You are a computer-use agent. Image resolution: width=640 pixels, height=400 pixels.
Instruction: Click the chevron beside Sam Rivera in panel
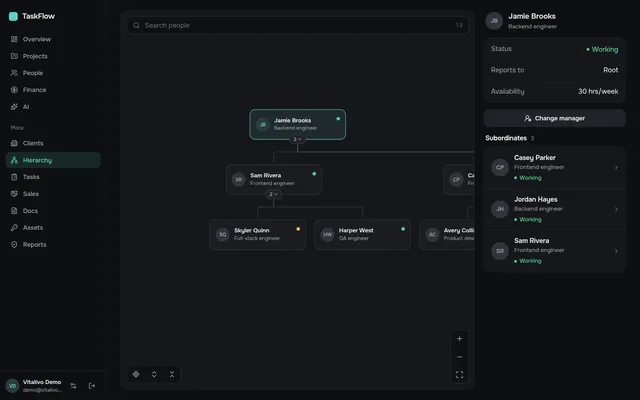(616, 251)
